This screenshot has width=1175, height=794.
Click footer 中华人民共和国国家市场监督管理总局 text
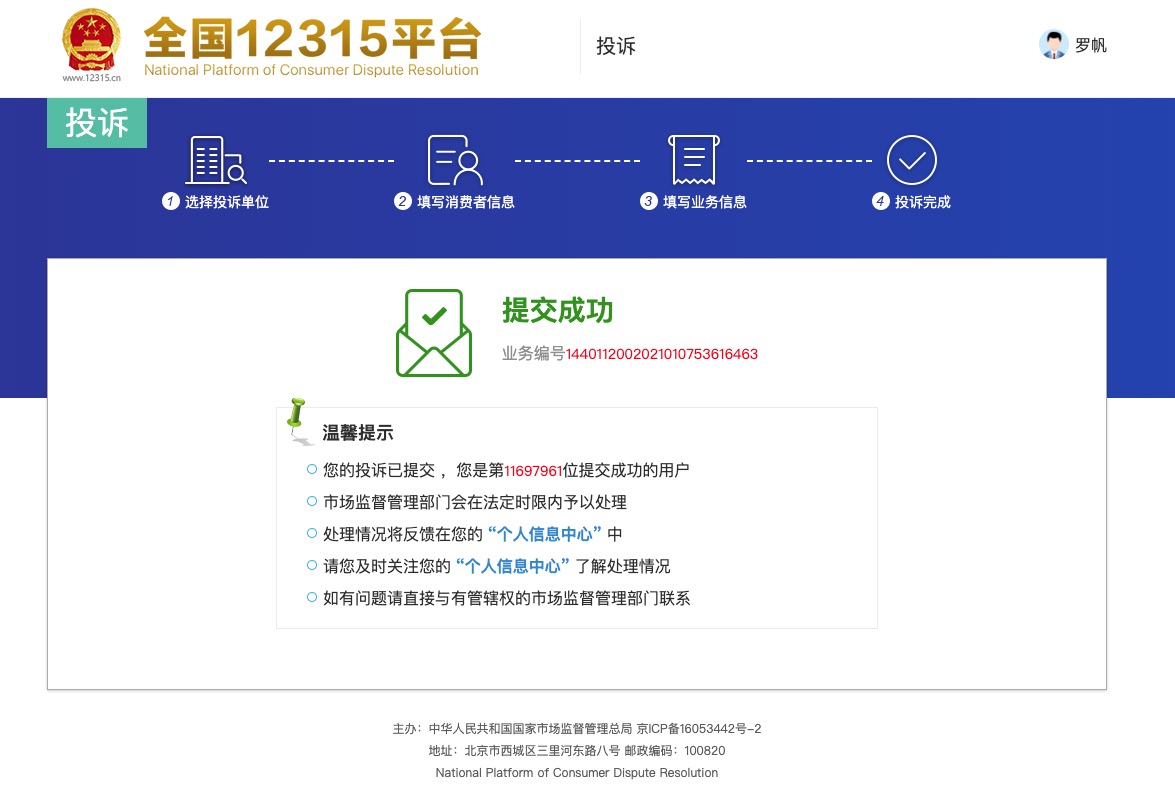click(530, 729)
